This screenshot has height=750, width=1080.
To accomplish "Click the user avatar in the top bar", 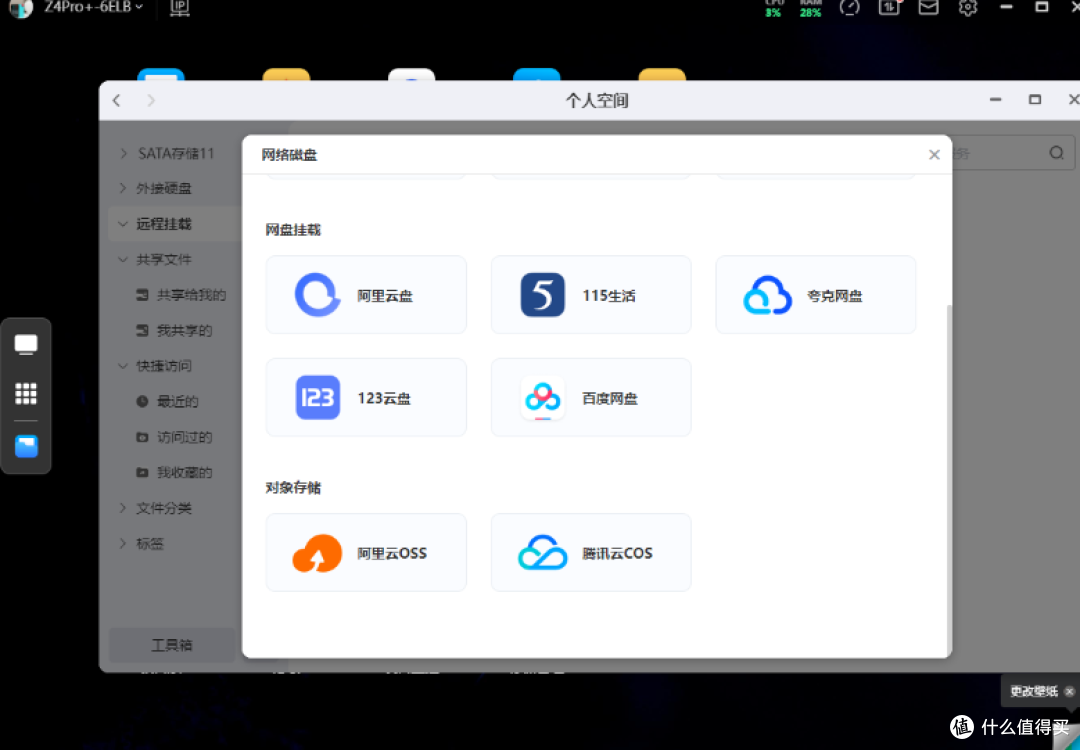I will 21,8.
